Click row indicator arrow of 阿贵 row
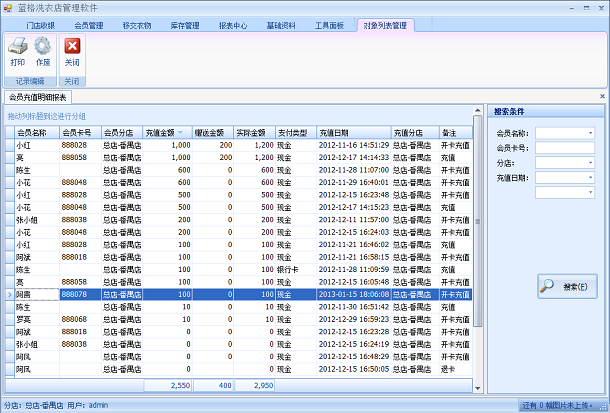Viewport: 610px width, 413px height. click(10, 294)
